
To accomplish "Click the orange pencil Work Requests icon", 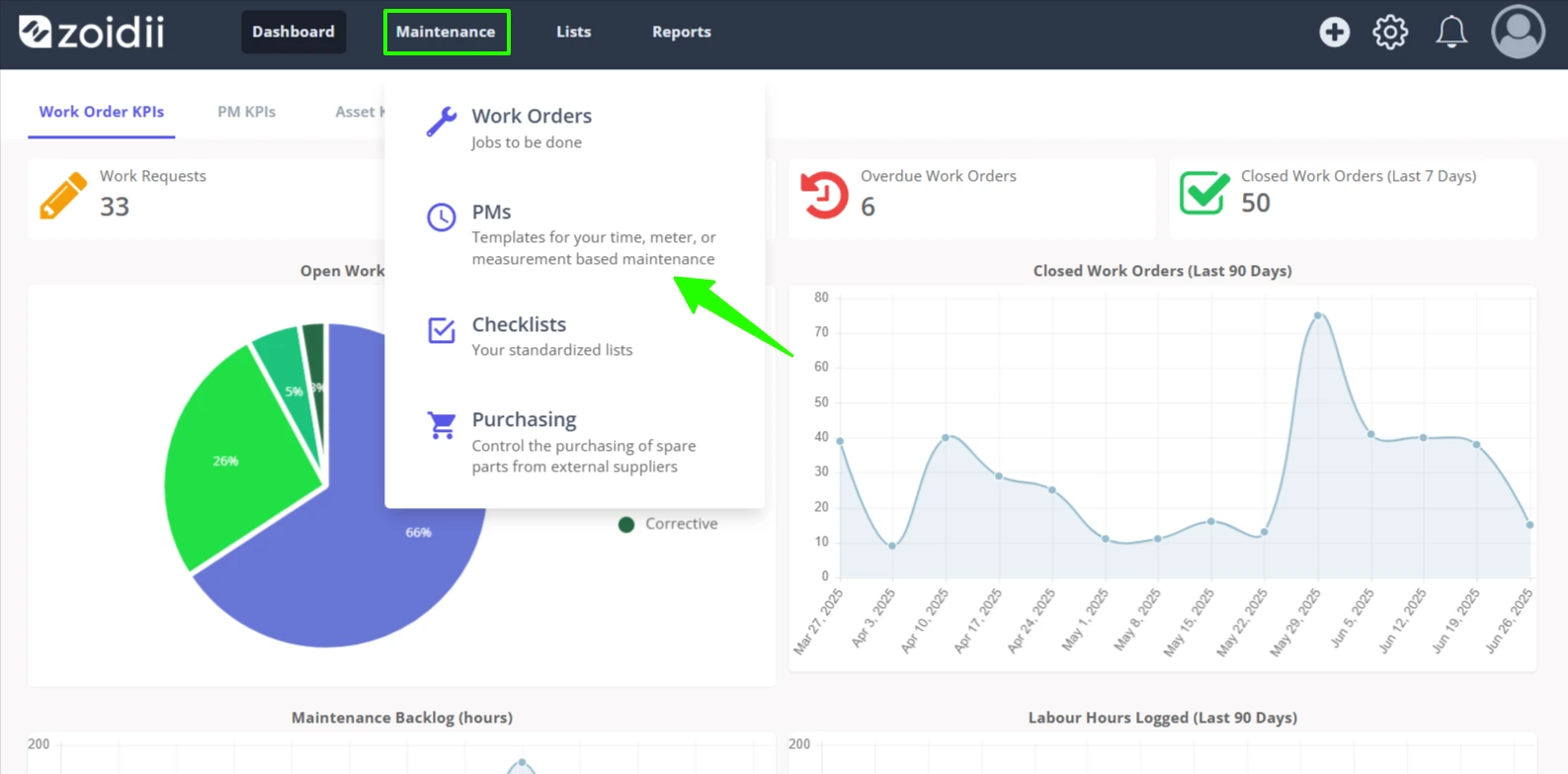I will [63, 195].
